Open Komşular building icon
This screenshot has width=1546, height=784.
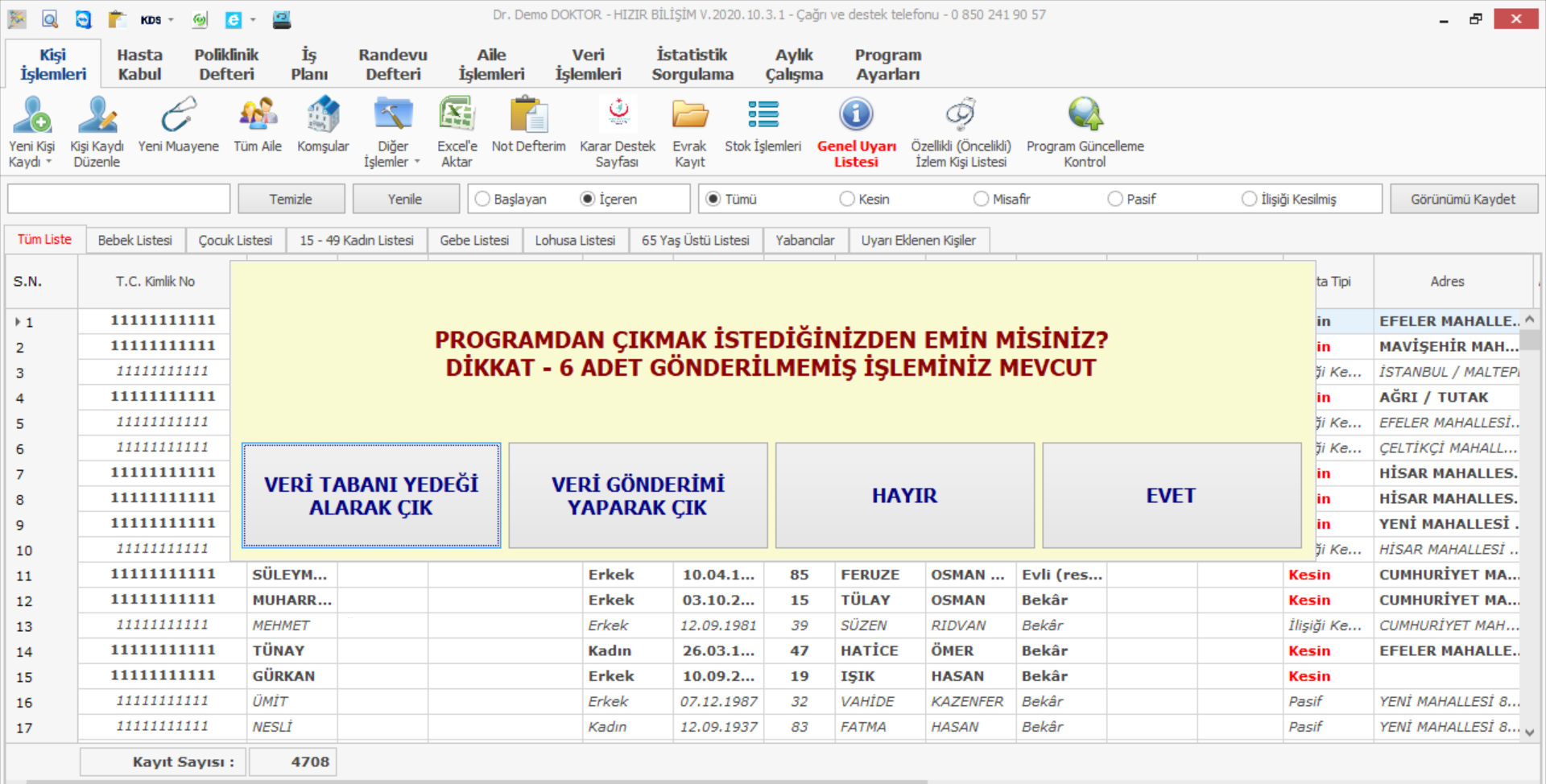click(x=323, y=114)
